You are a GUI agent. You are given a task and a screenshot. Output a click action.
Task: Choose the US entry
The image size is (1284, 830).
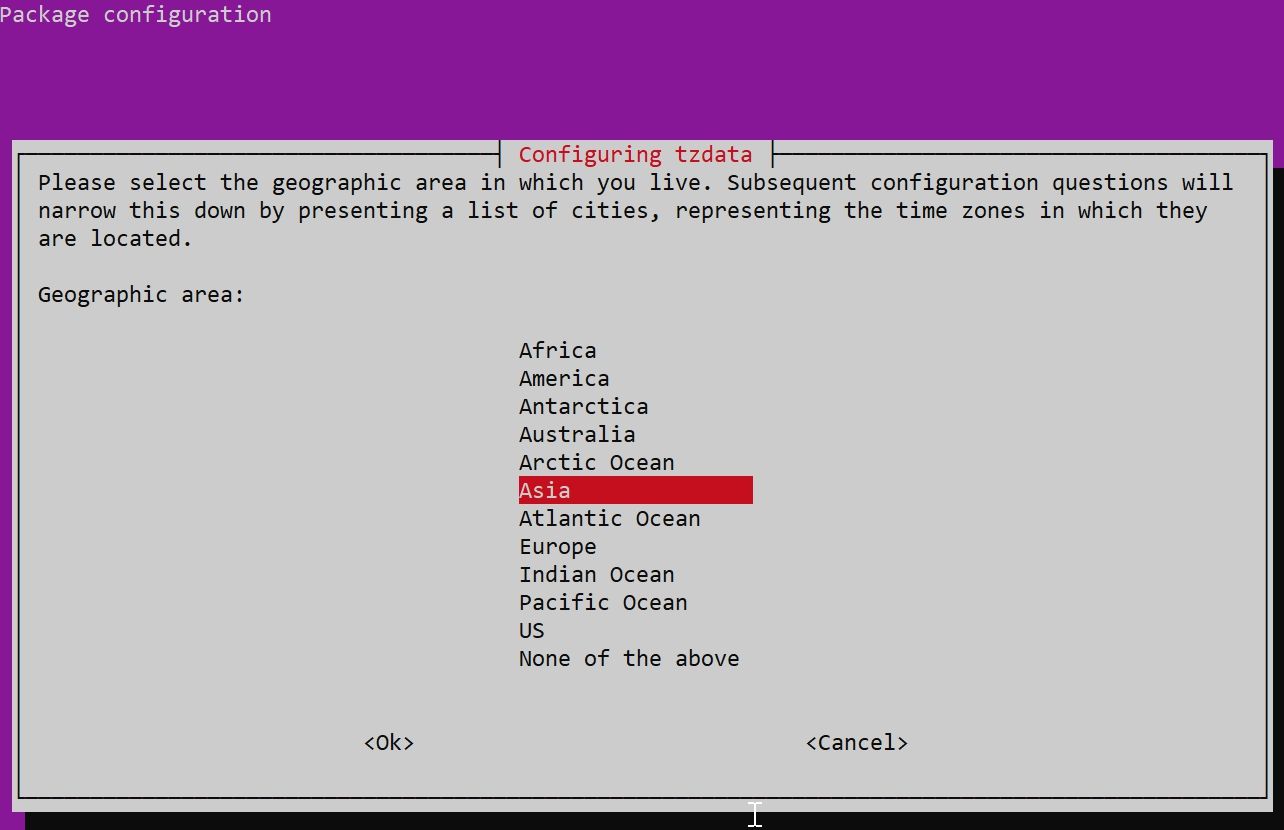[x=531, y=630]
